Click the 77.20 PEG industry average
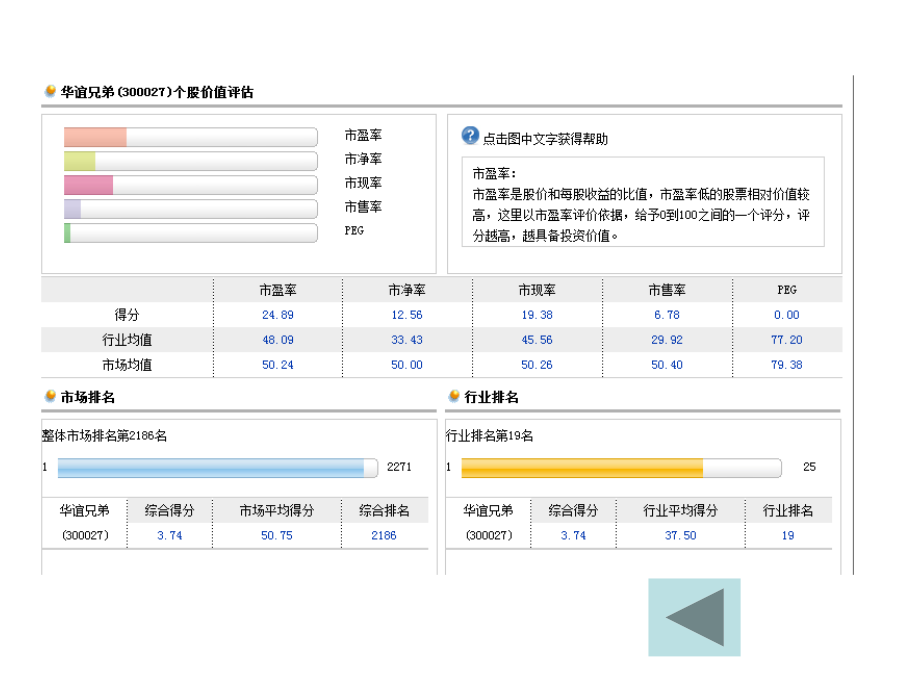 787,340
